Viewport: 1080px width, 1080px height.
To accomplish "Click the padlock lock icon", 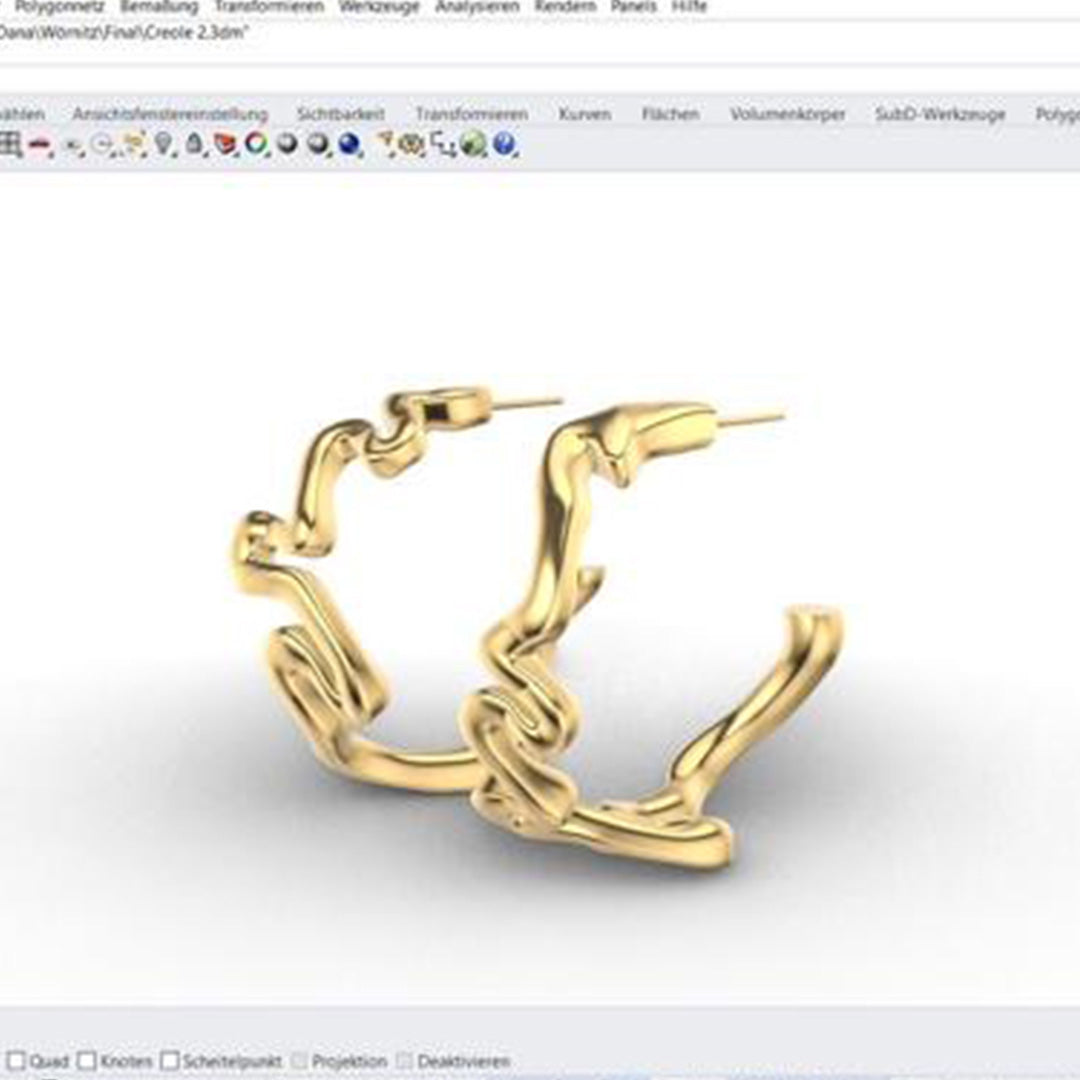I will [194, 145].
